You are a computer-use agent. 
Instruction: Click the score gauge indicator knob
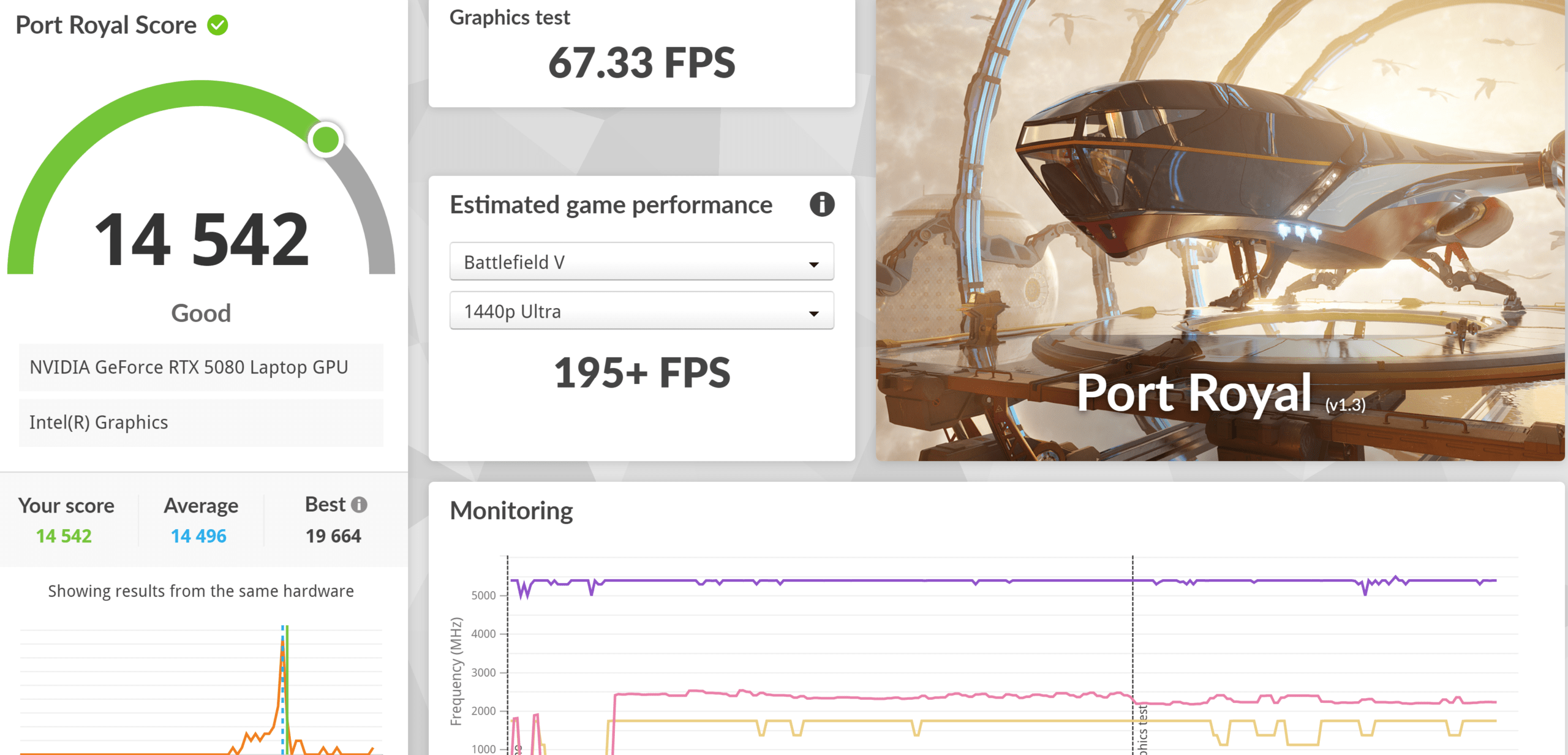[x=325, y=140]
